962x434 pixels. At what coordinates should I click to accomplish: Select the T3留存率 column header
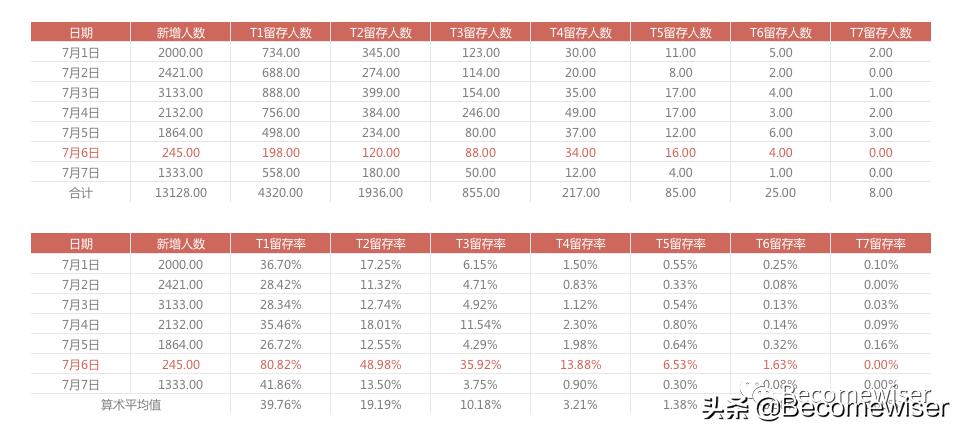click(x=480, y=243)
